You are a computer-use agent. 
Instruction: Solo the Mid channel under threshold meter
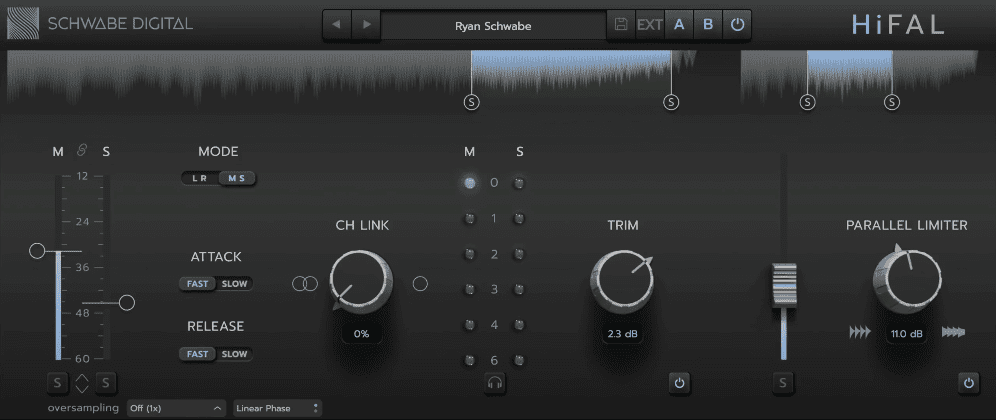57,383
